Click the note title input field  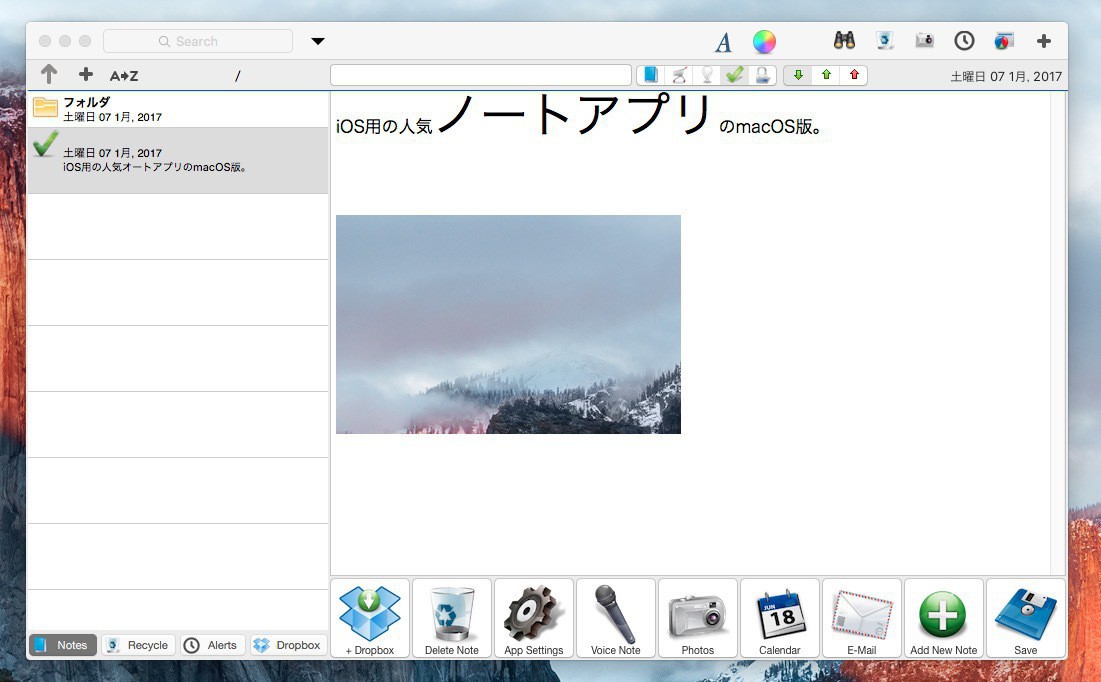(480, 75)
